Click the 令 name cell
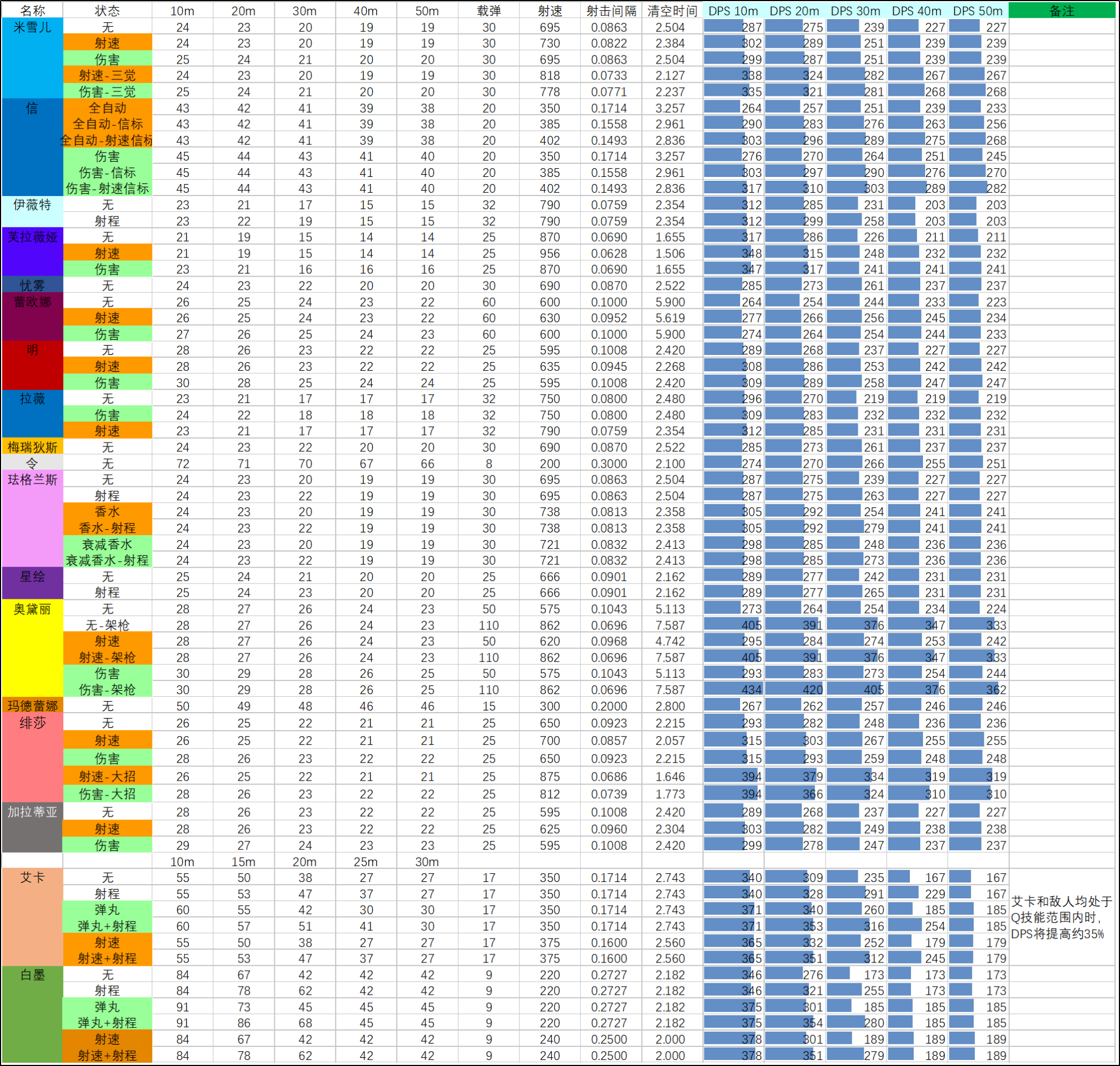The image size is (1120, 1066). click(32, 464)
